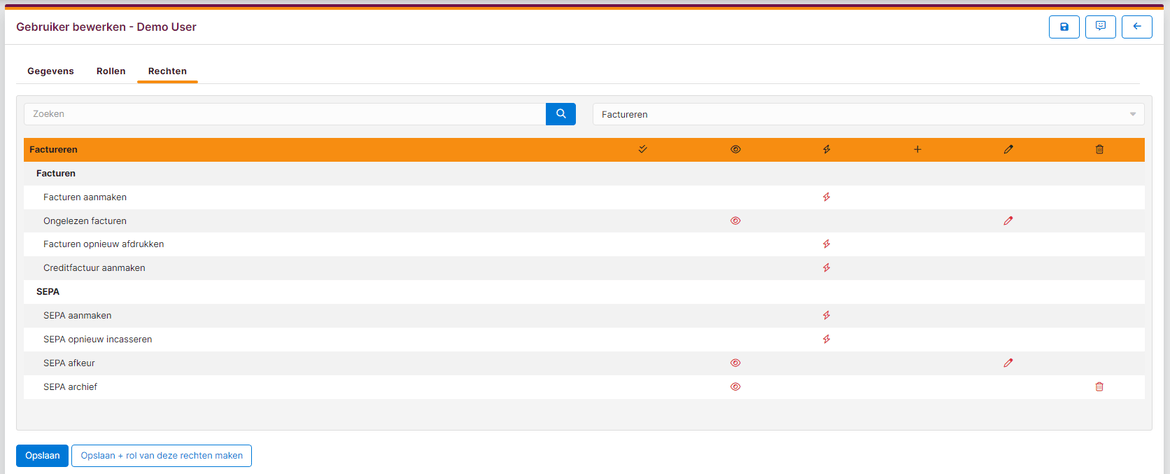
Task: Click the lightning execute column header icon
Action: point(826,149)
